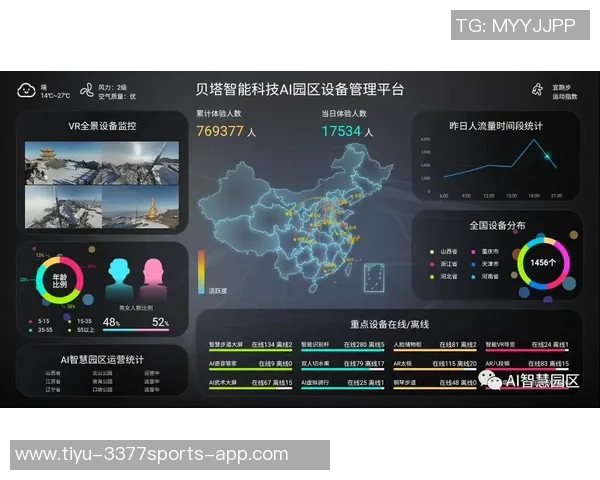Click the 52% female percentage value
This screenshot has width=600, height=480.
[x=160, y=322]
